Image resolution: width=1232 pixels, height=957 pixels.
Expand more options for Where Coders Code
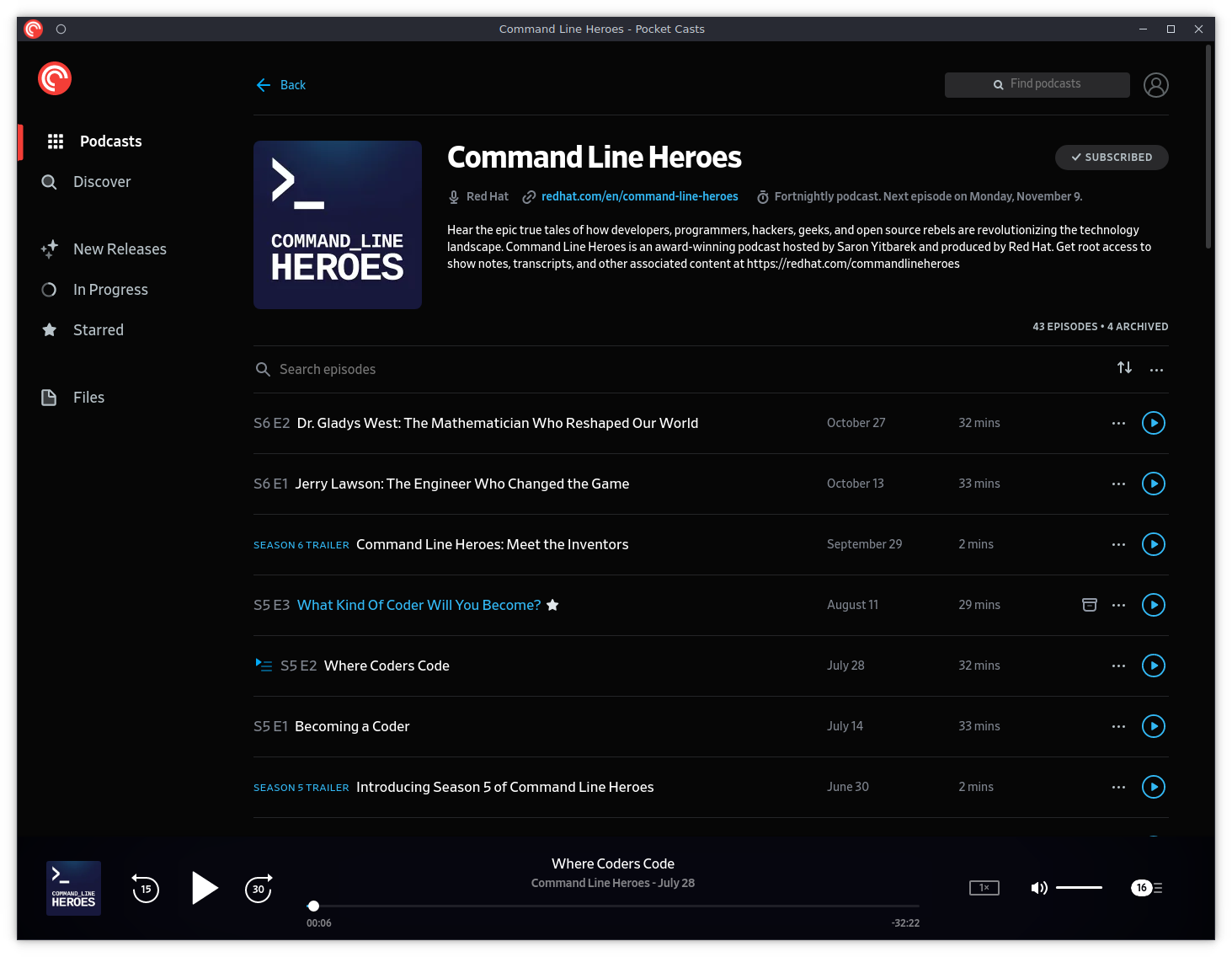(x=1118, y=666)
